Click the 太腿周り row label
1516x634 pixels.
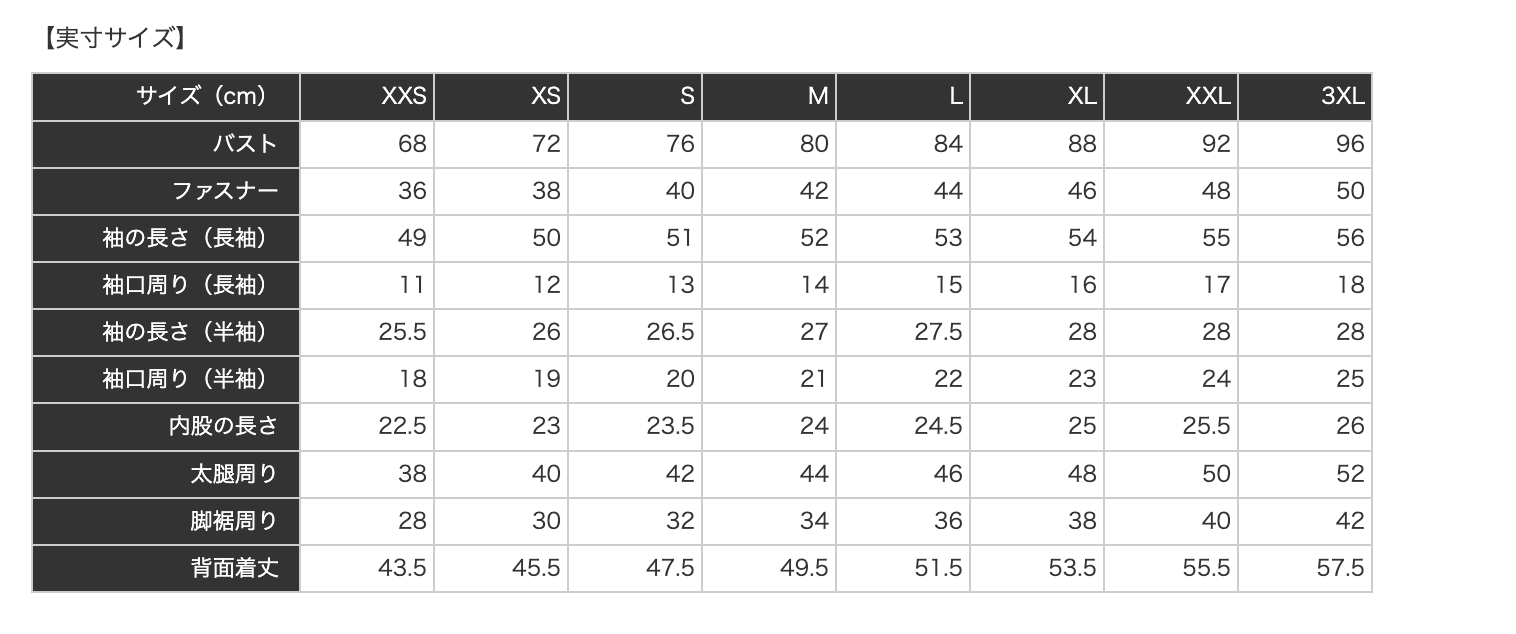234,474
